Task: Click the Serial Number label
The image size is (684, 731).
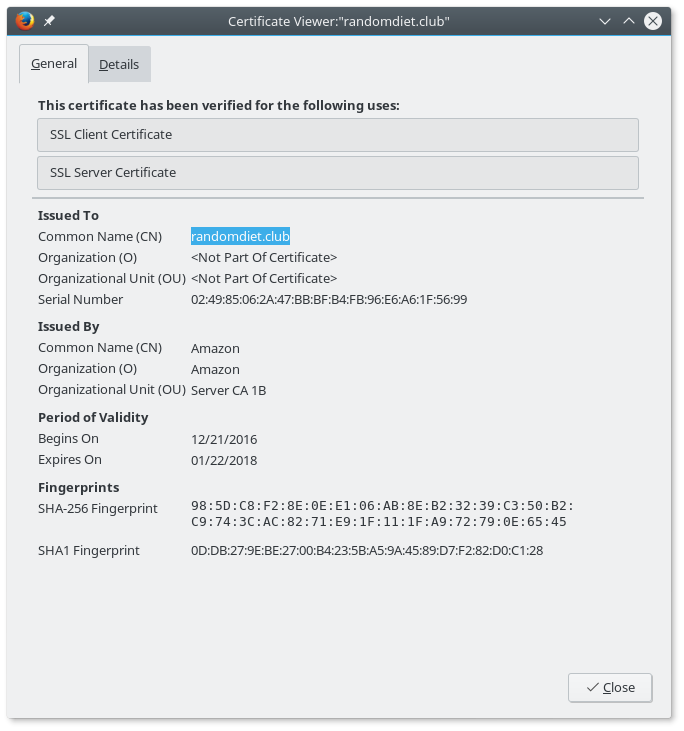Action: coord(80,299)
